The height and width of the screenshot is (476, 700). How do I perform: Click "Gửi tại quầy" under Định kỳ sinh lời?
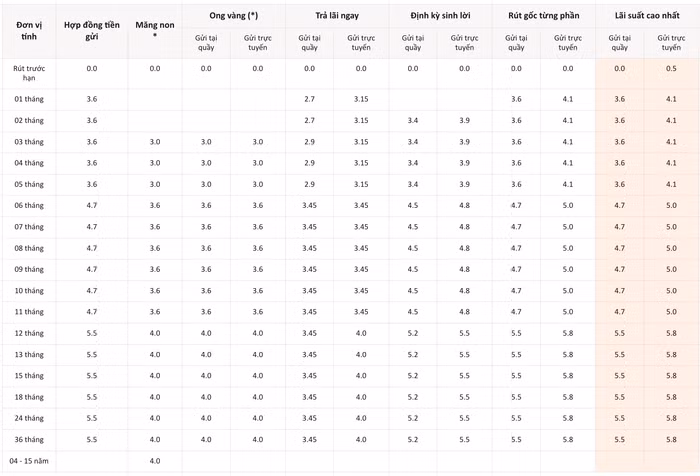point(413,42)
